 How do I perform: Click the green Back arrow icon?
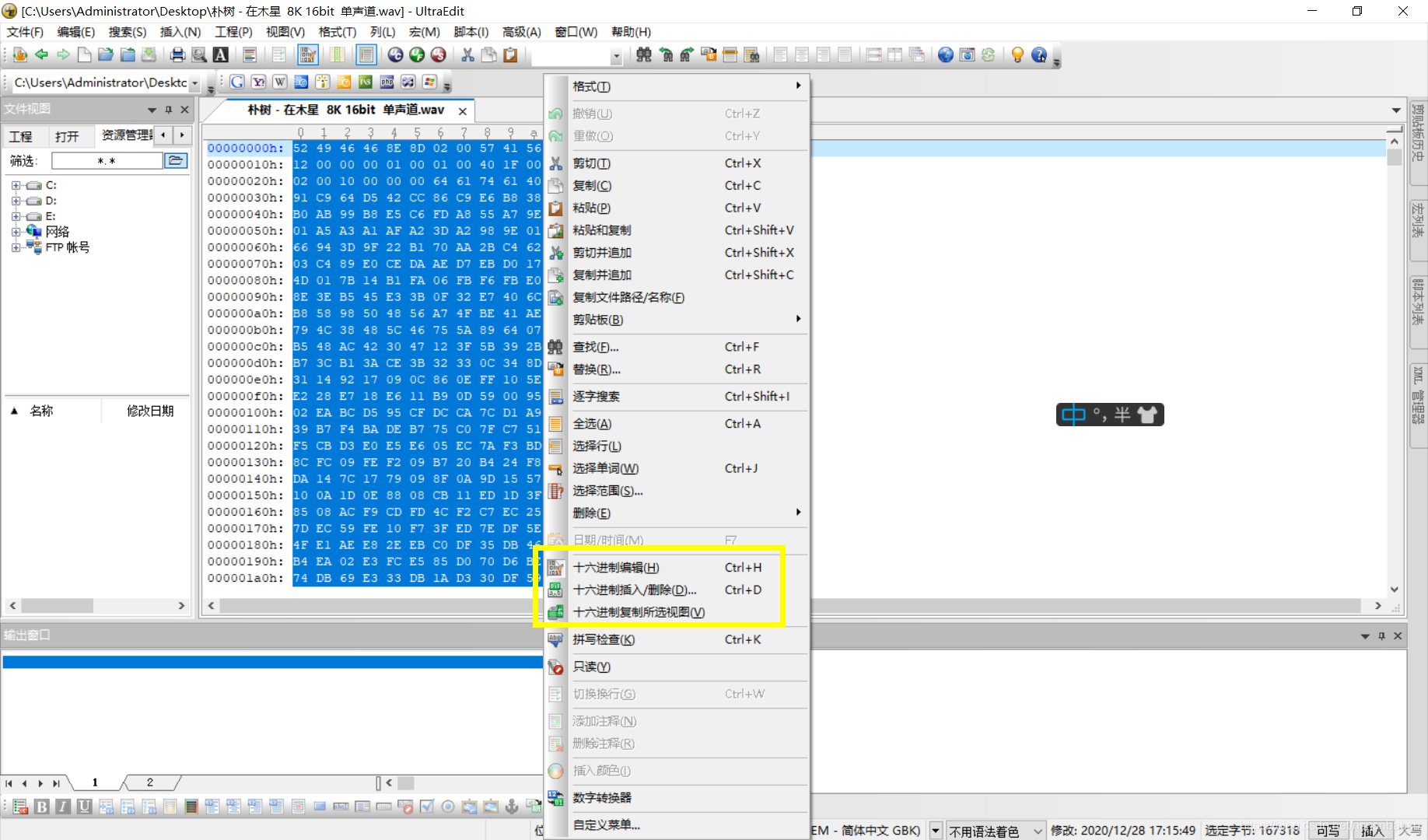[x=41, y=54]
